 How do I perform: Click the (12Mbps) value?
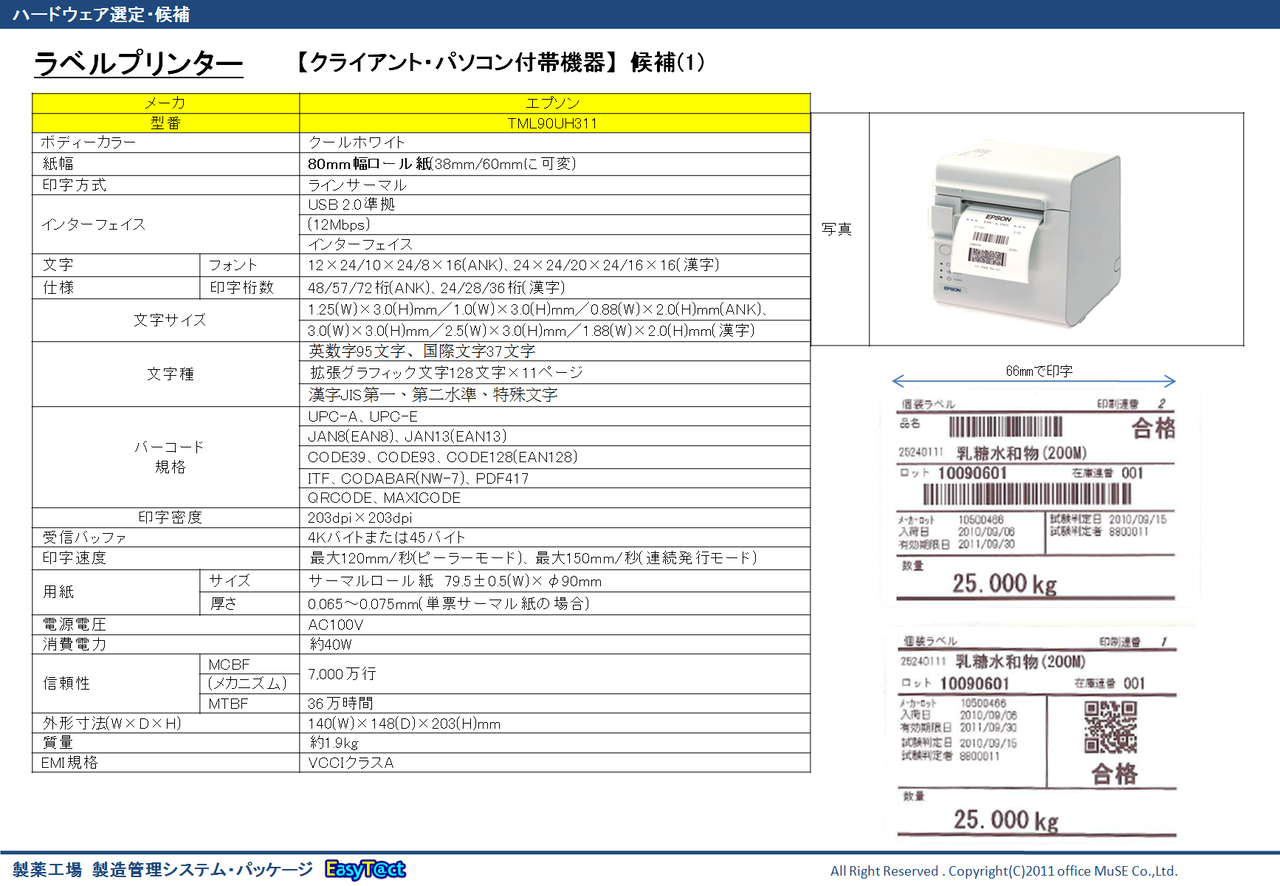coord(339,224)
